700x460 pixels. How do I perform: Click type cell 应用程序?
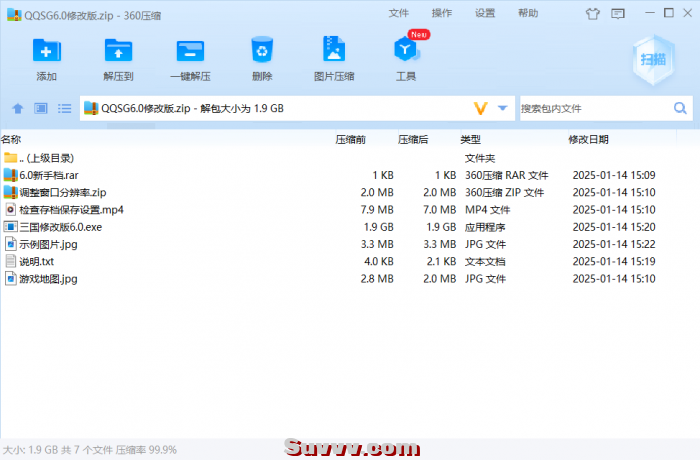(485, 227)
